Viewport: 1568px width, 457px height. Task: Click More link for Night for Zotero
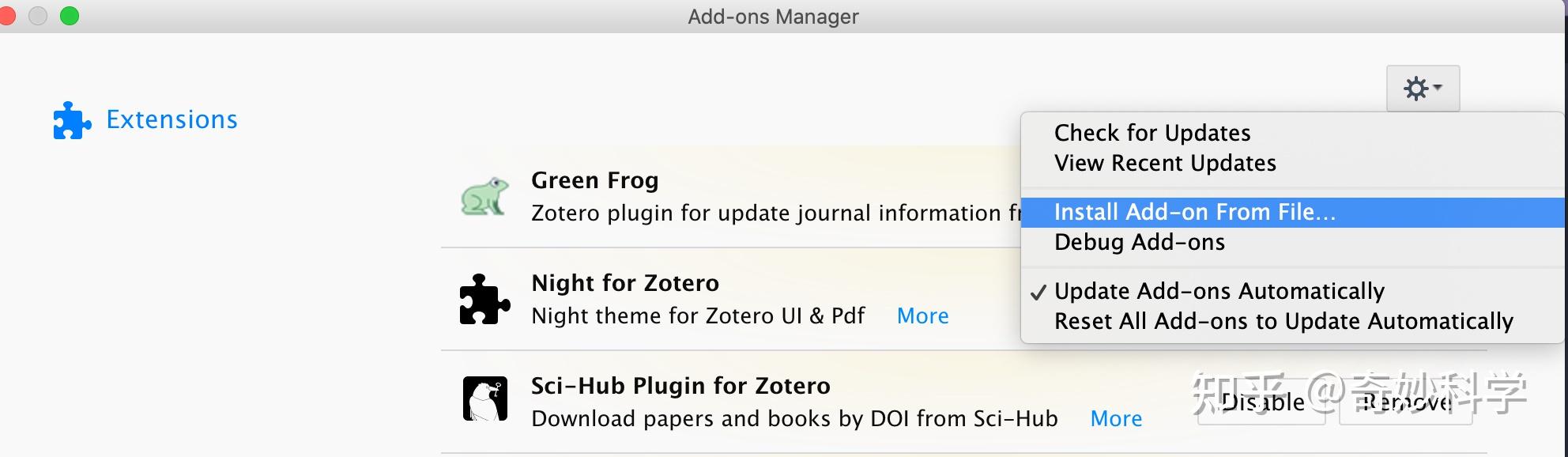pos(922,315)
